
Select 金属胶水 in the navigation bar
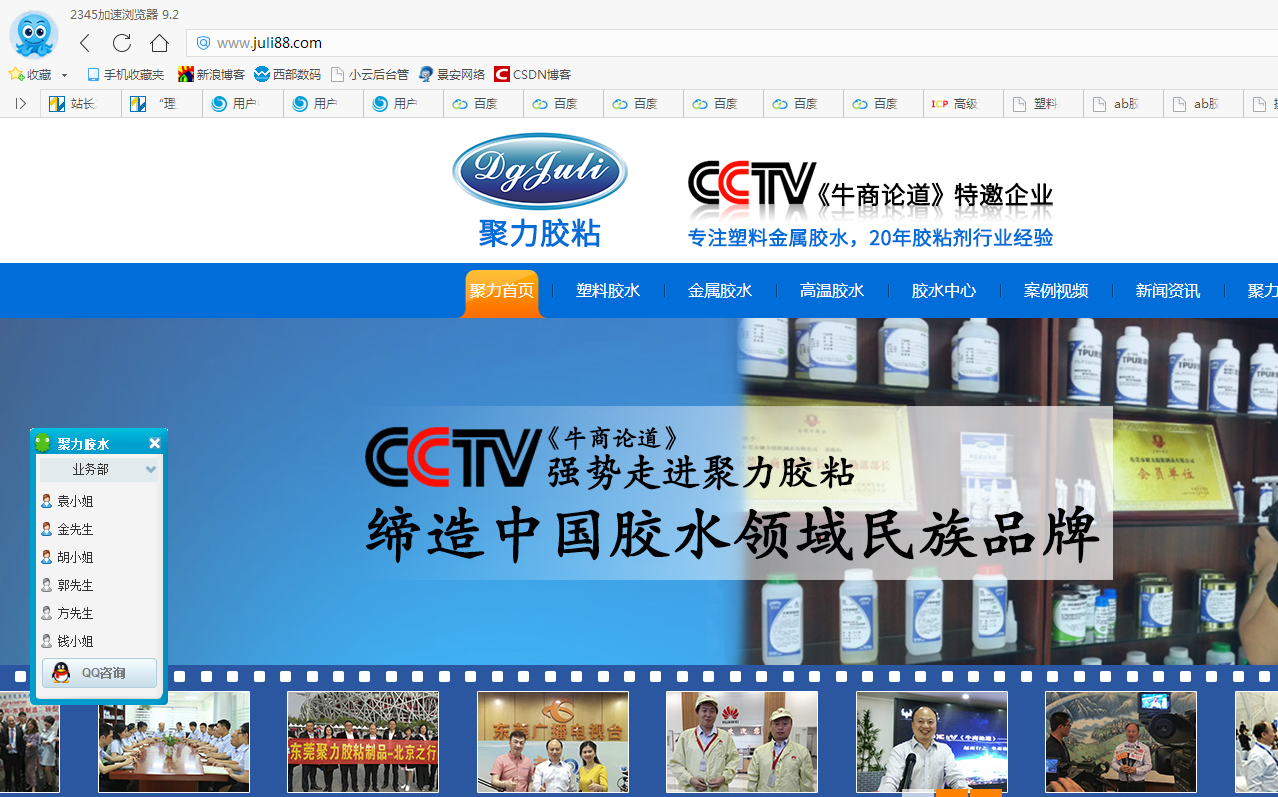point(720,291)
